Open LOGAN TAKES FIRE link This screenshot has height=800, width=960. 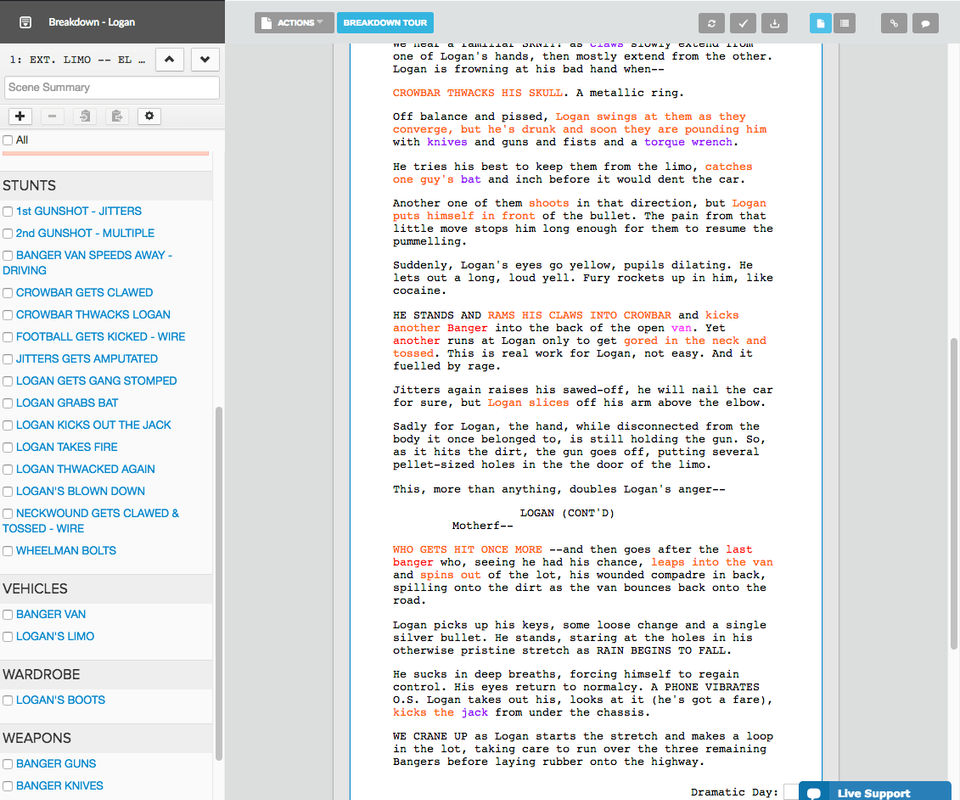pos(67,447)
